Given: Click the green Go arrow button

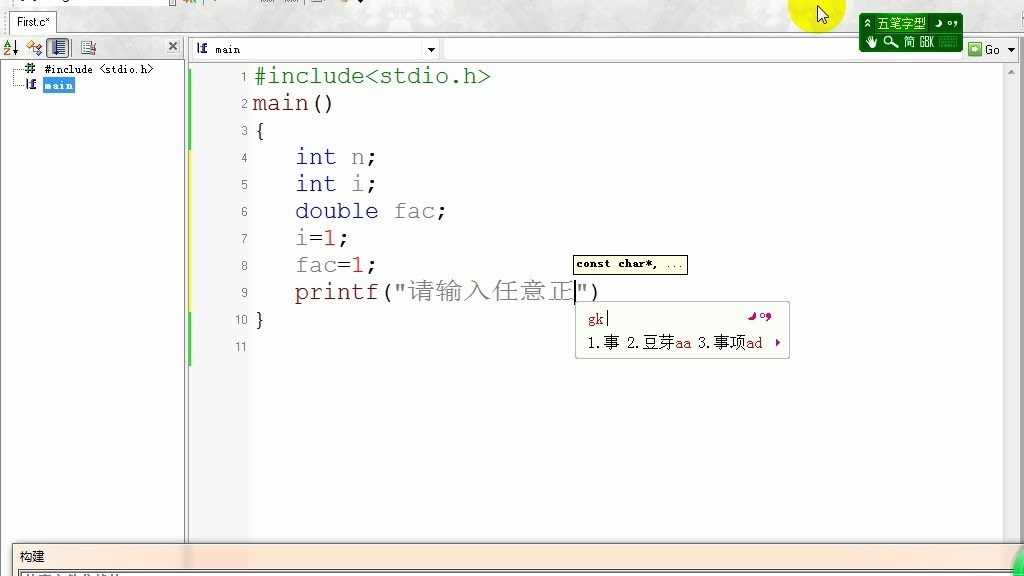Looking at the screenshot, I should click(x=975, y=50).
